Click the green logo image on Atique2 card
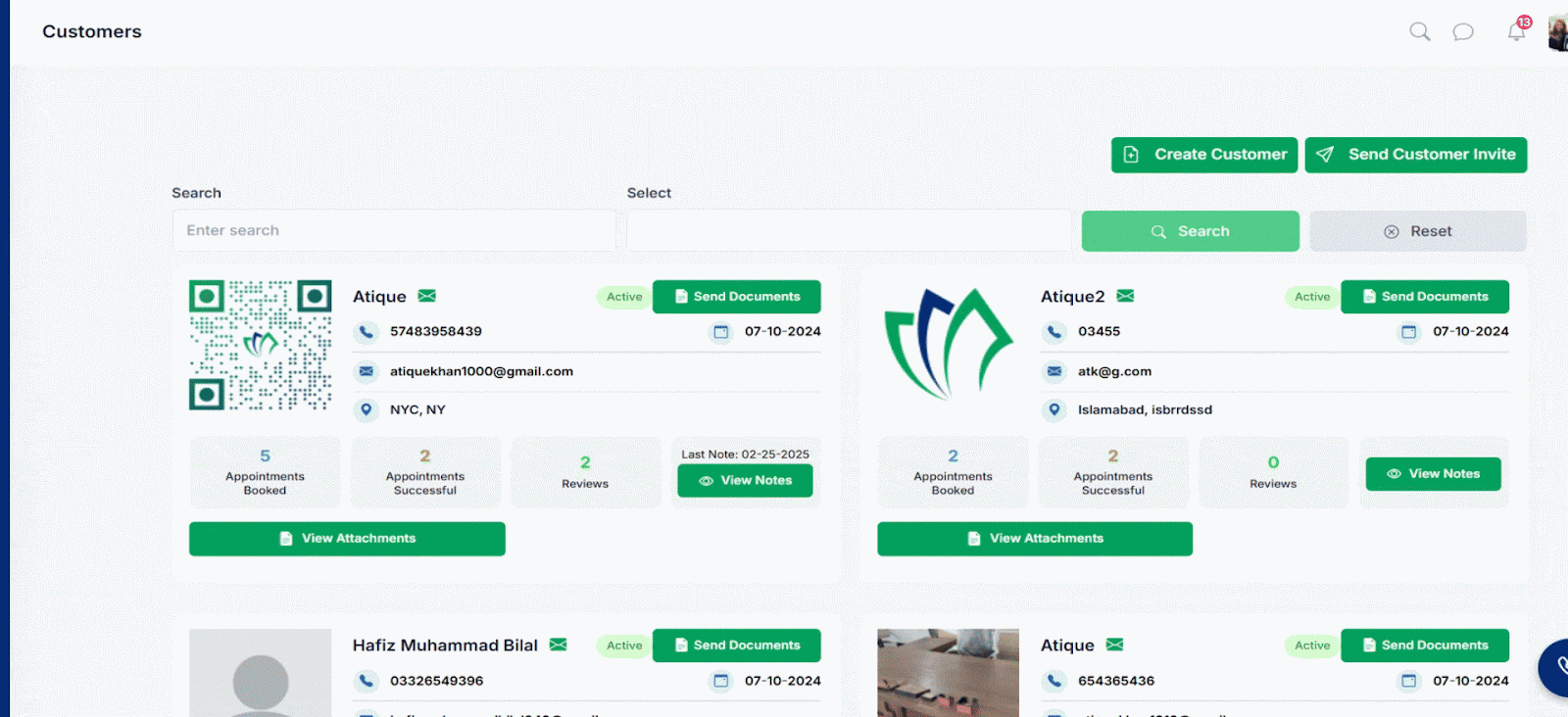Screen dimensions: 1568x717 click(x=949, y=344)
